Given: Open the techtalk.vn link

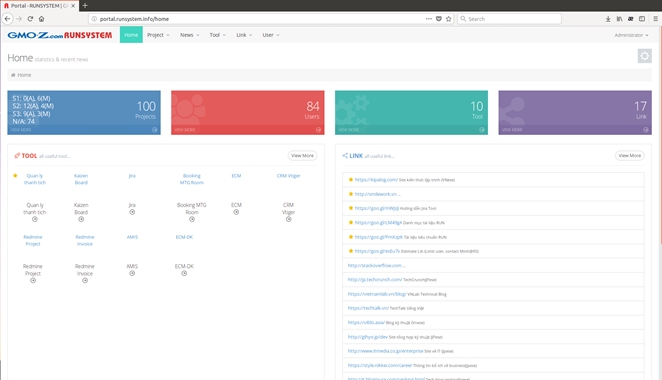Looking at the screenshot, I should coord(368,308).
